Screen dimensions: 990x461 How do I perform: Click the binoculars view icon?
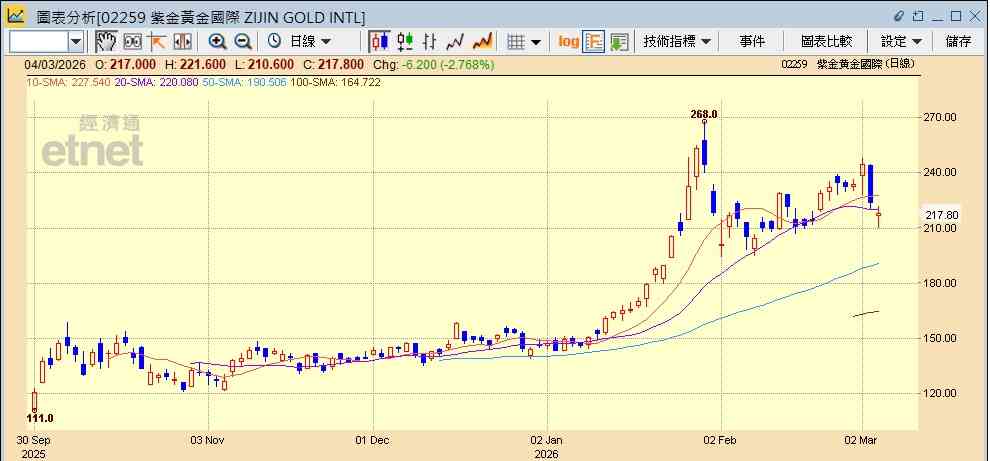[x=132, y=42]
